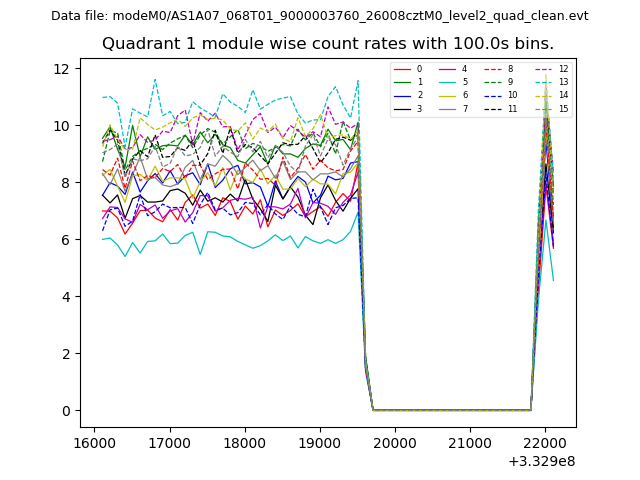Select the blue solid legend line for module 2
Image resolution: width=640 pixels, height=480 pixels.
(x=402, y=95)
